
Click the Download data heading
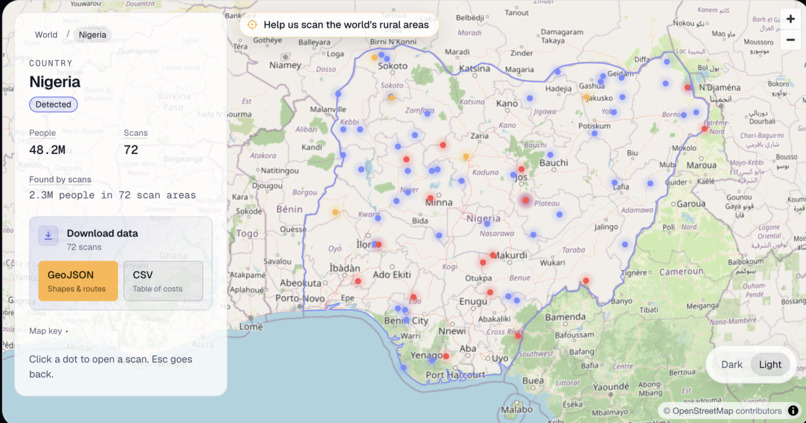click(102, 233)
